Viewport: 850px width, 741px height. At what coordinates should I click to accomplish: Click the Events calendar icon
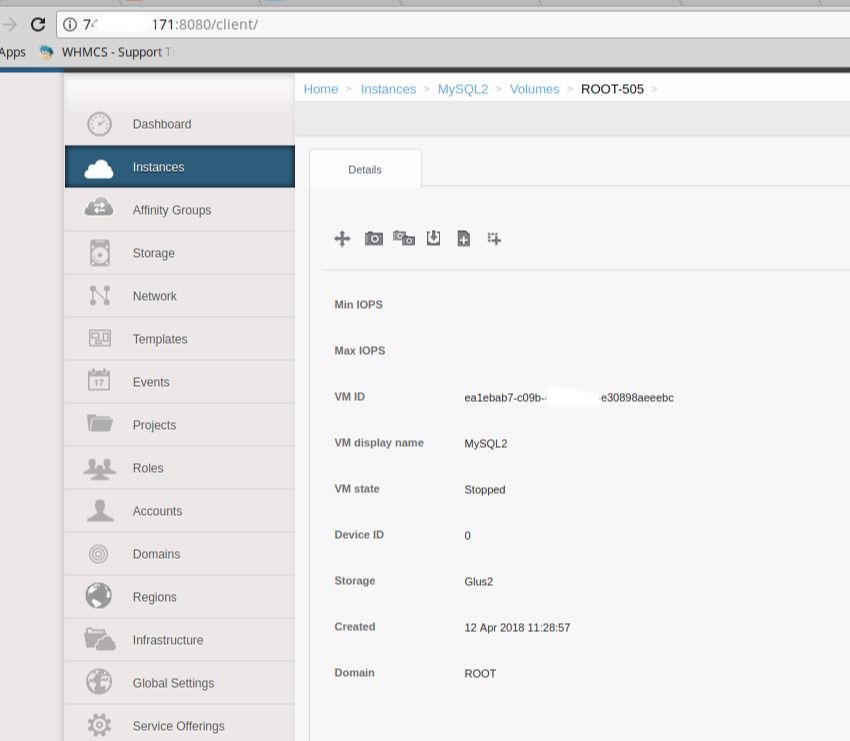[99, 379]
